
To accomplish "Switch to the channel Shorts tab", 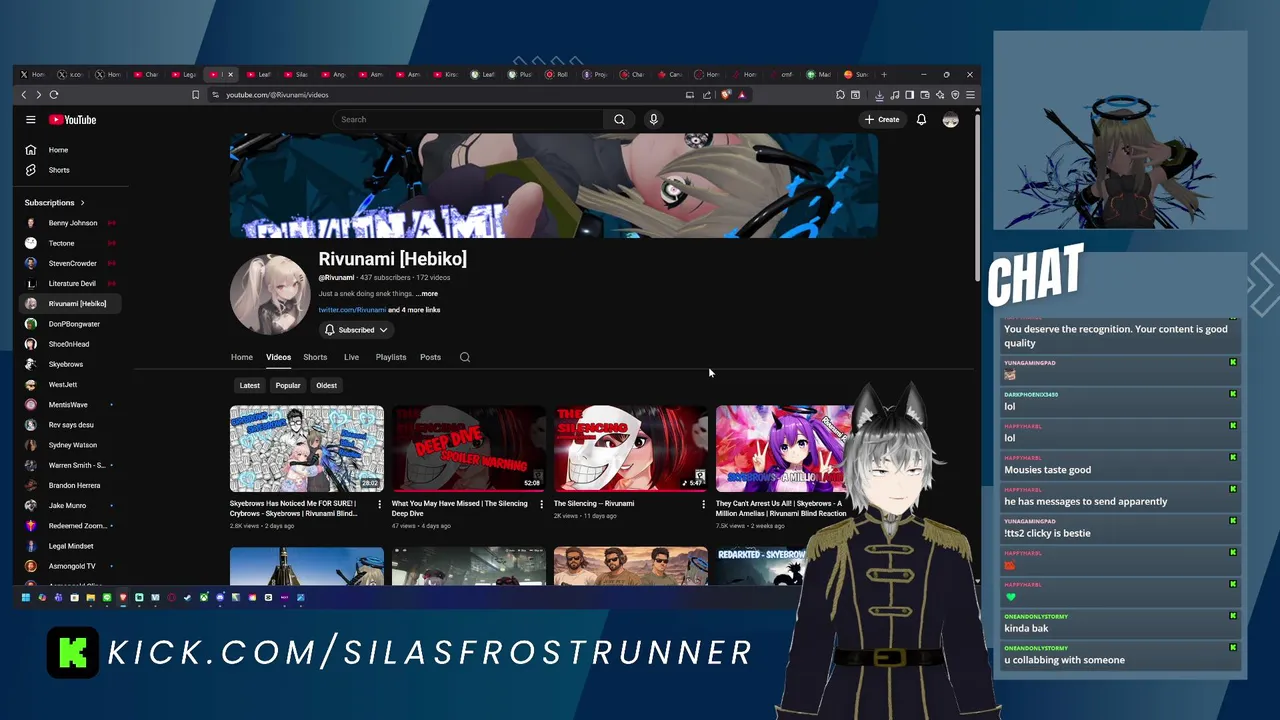I will click(x=315, y=357).
